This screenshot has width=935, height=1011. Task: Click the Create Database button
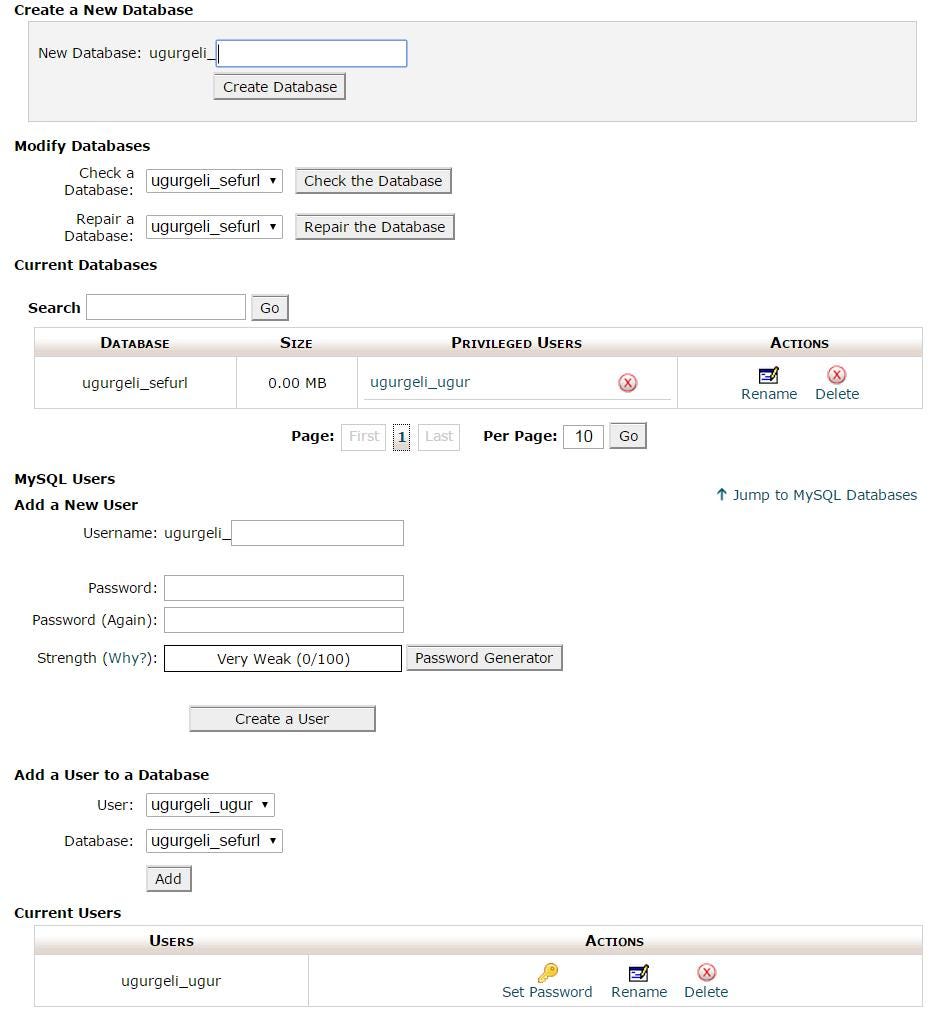click(x=278, y=86)
